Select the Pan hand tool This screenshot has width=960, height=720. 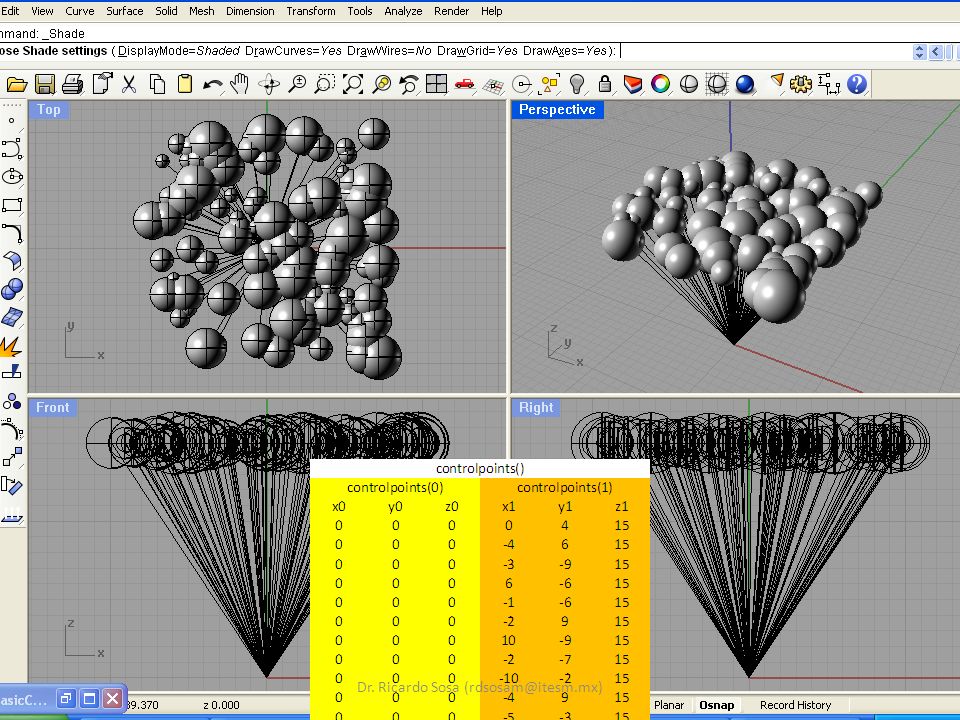240,84
